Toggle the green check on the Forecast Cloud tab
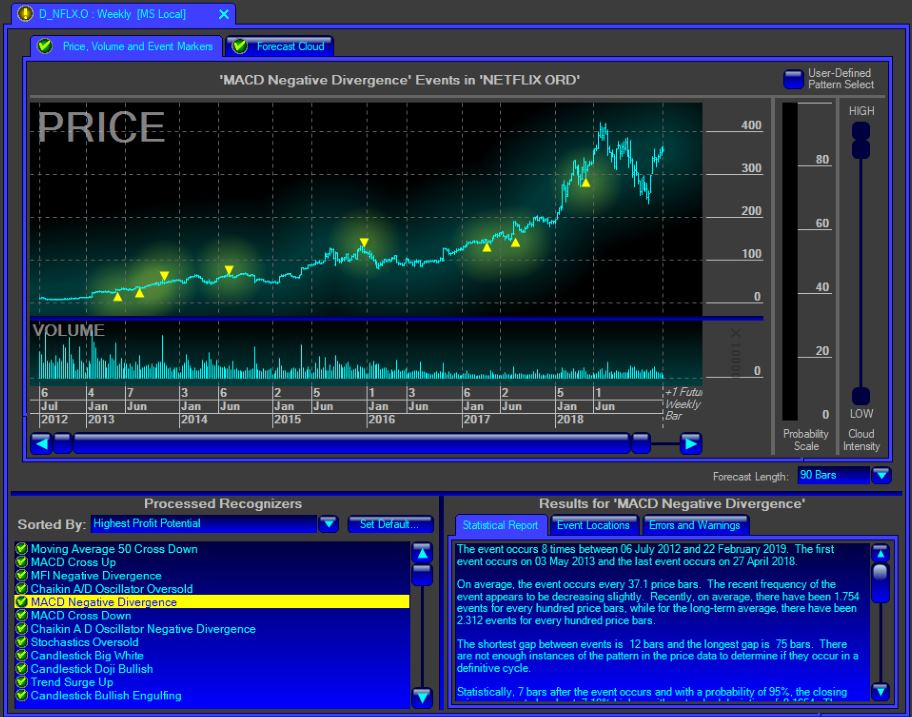Screen dimensions: 912x717 [x=240, y=46]
